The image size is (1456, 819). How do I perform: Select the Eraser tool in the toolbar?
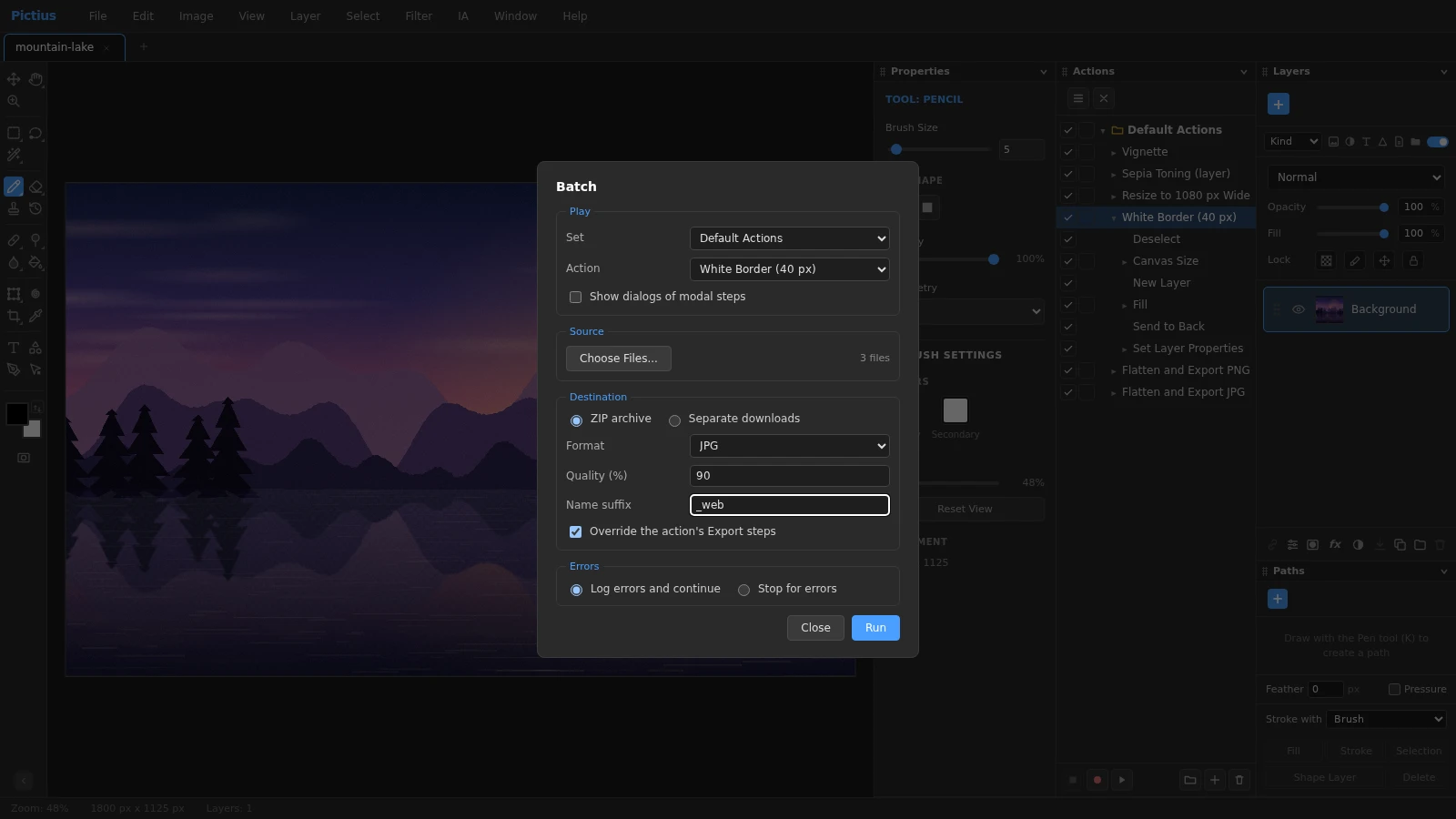35,187
